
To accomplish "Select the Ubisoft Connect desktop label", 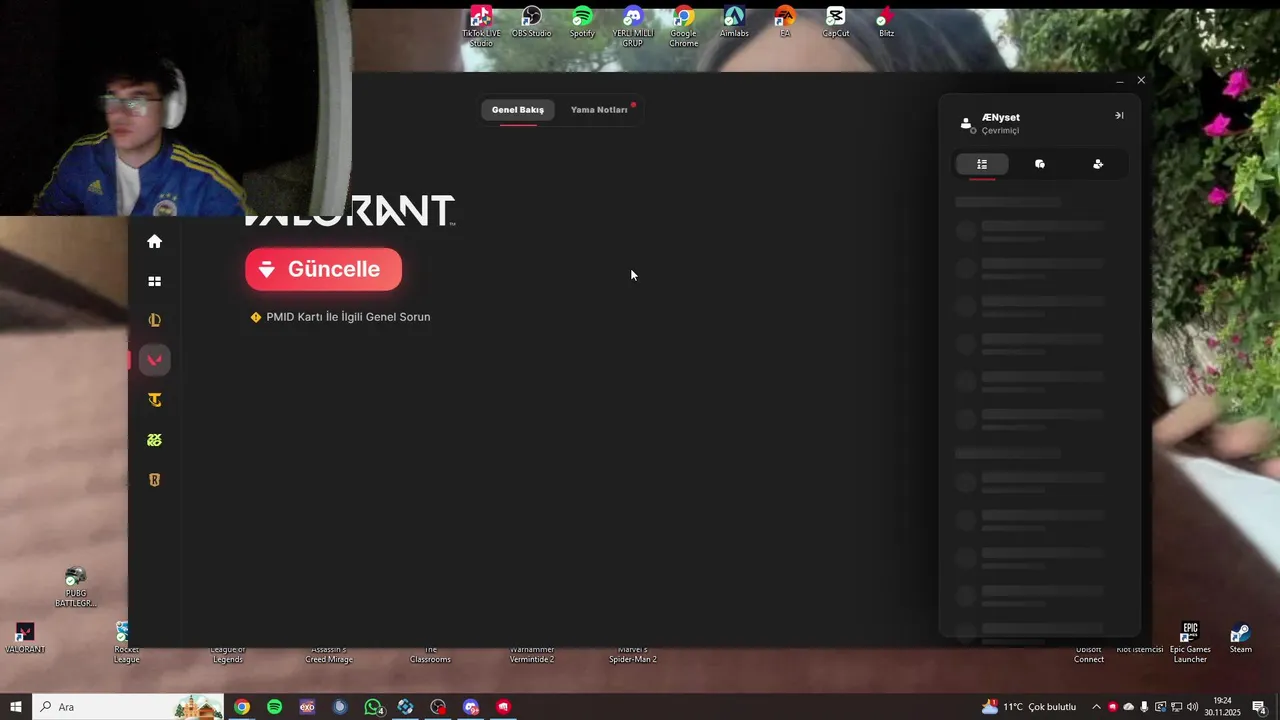I will coord(1089,655).
